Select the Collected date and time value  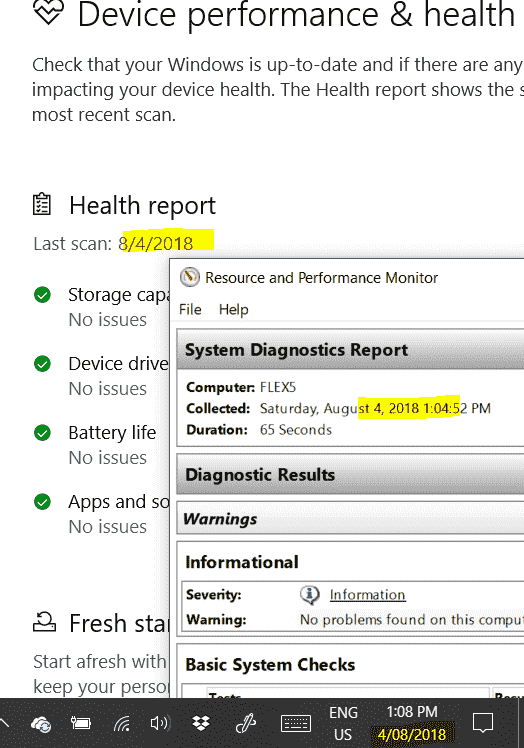click(x=375, y=408)
